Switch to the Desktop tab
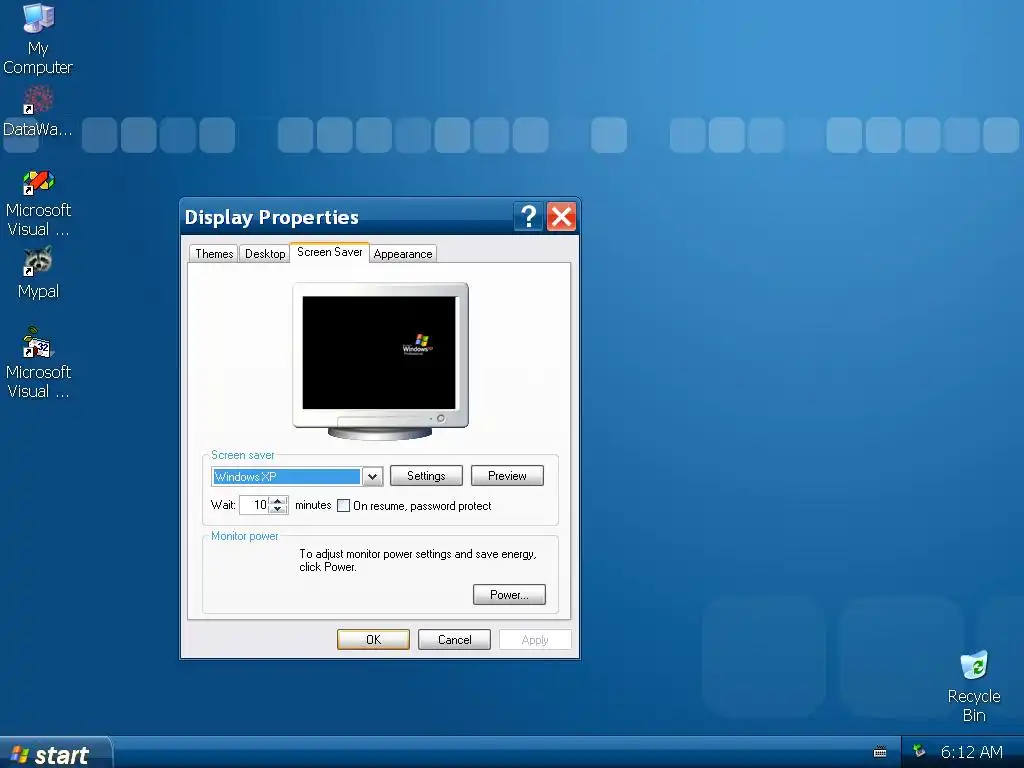Image resolution: width=1024 pixels, height=768 pixels. click(264, 253)
